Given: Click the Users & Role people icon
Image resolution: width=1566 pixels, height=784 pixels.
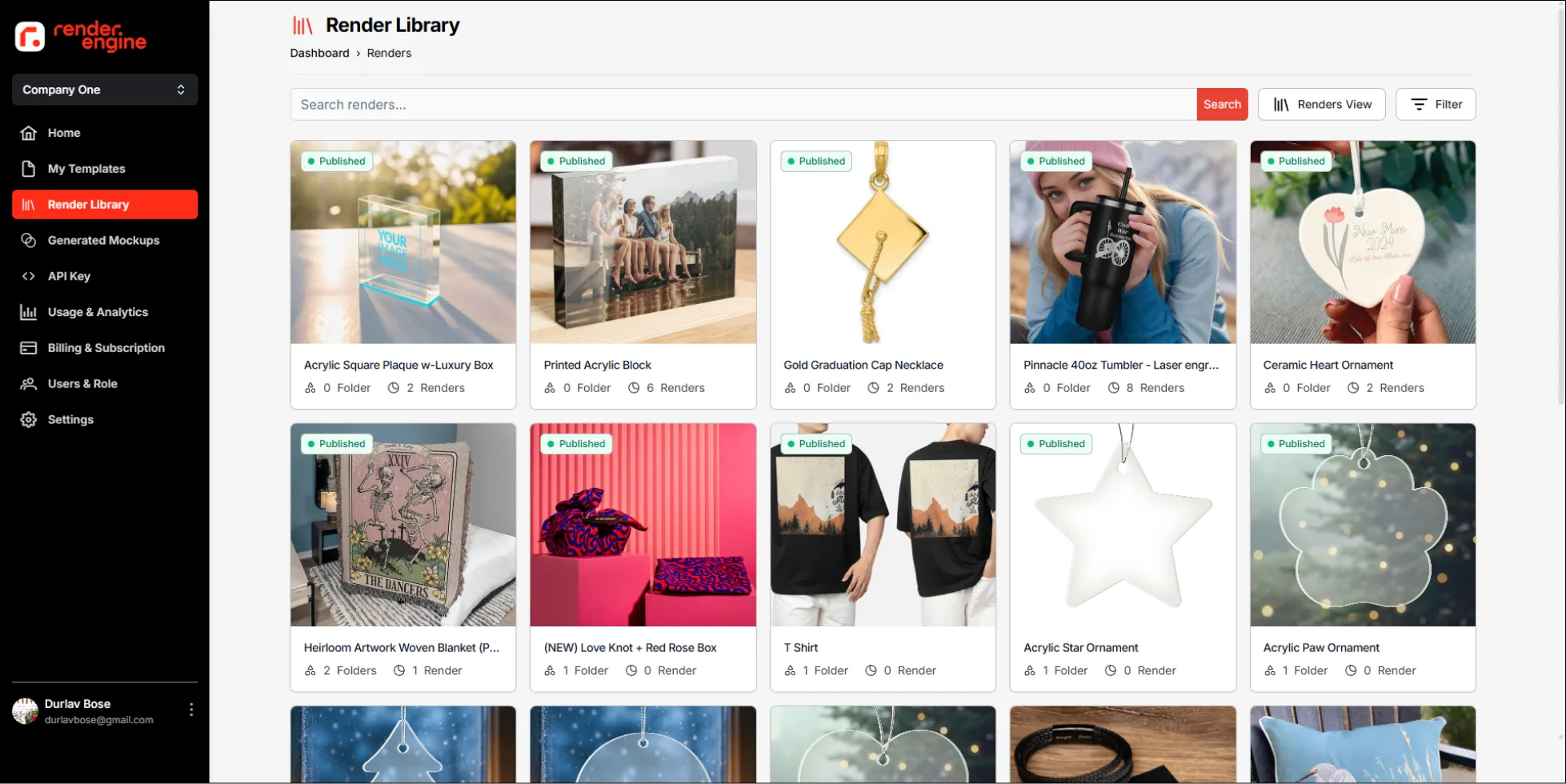Looking at the screenshot, I should pos(29,384).
